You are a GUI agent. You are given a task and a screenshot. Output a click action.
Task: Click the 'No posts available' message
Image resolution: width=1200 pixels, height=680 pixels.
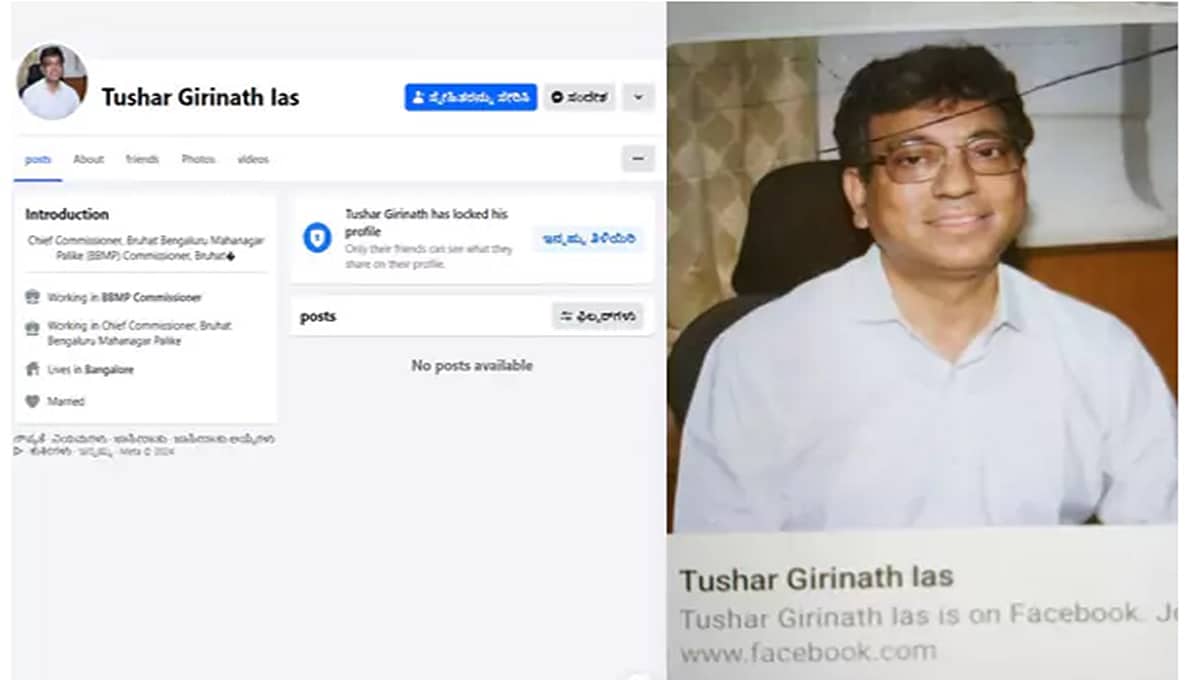472,366
